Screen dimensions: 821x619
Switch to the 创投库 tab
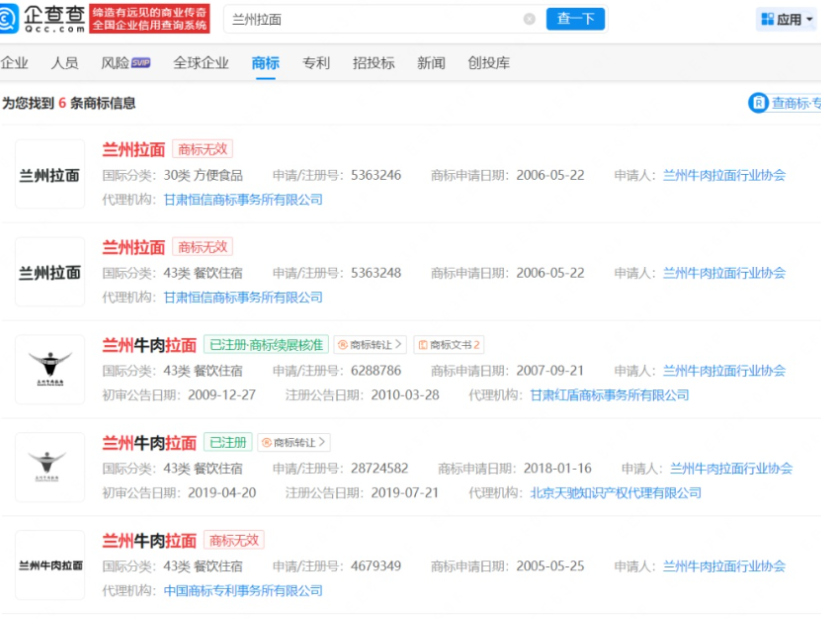click(489, 63)
